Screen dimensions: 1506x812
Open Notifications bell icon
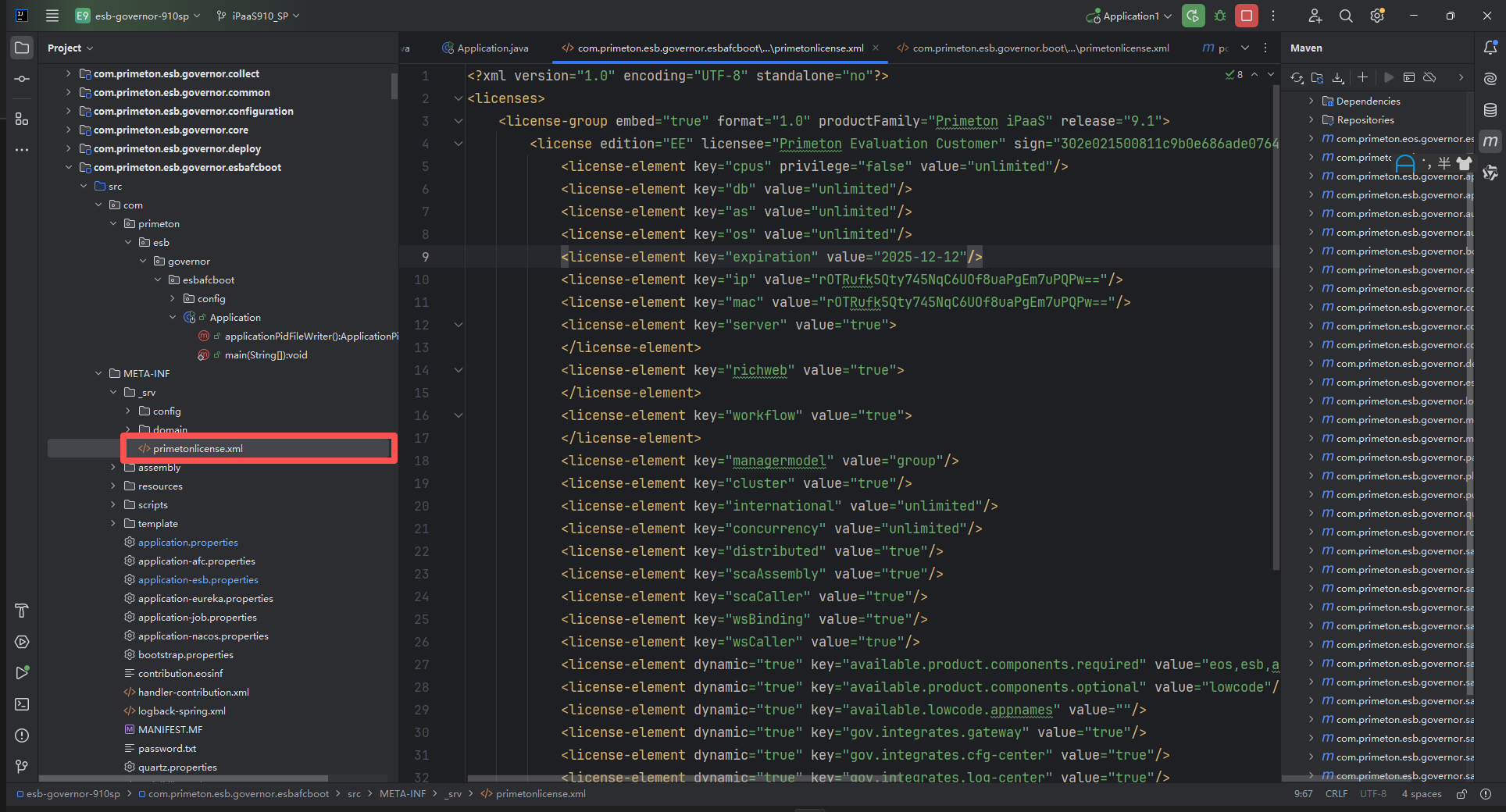1490,48
